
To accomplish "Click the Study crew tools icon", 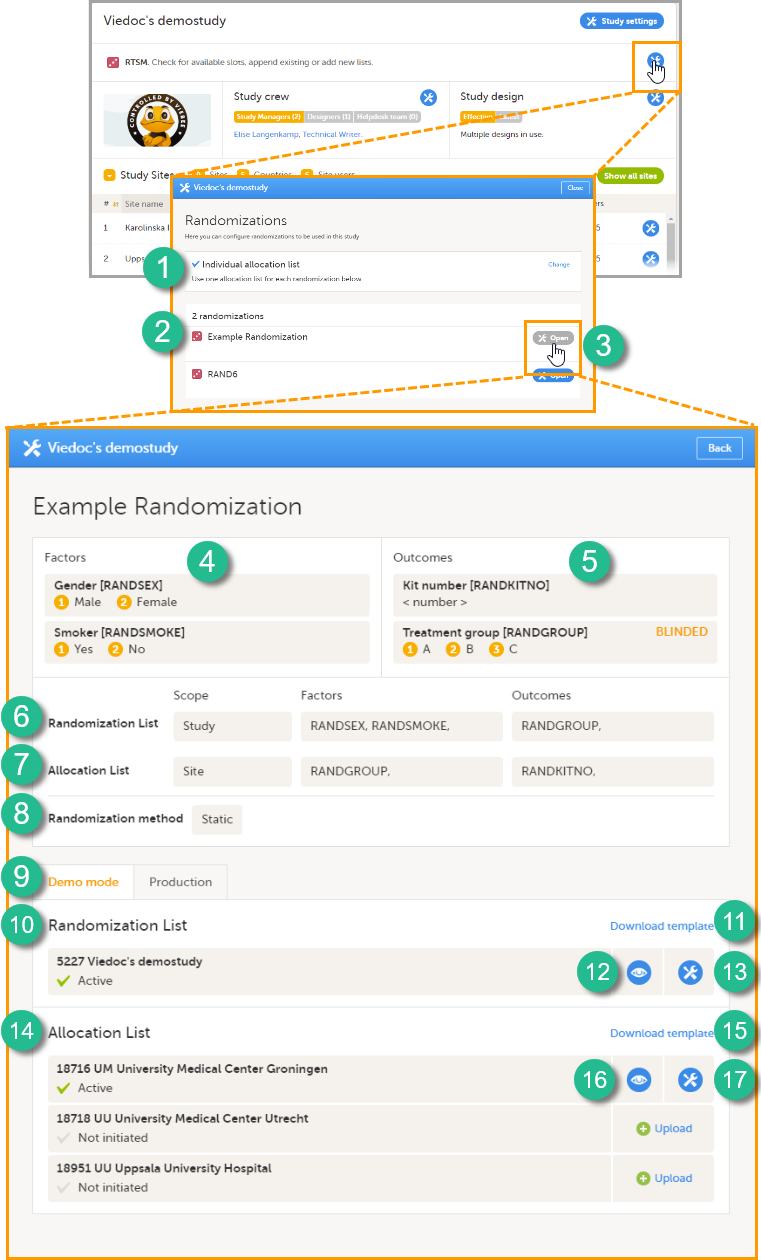I will [429, 97].
